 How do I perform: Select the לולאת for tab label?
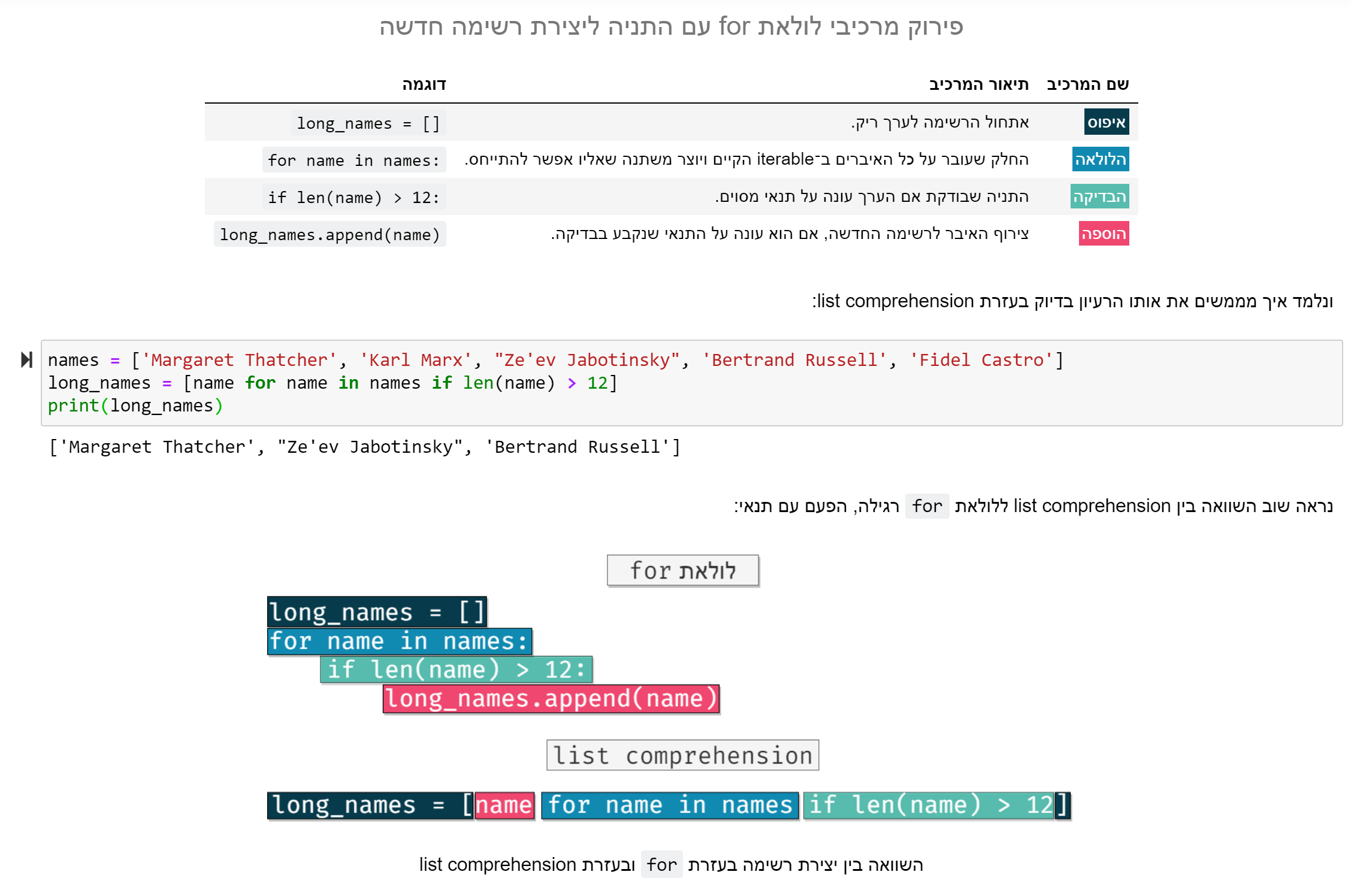click(683, 570)
